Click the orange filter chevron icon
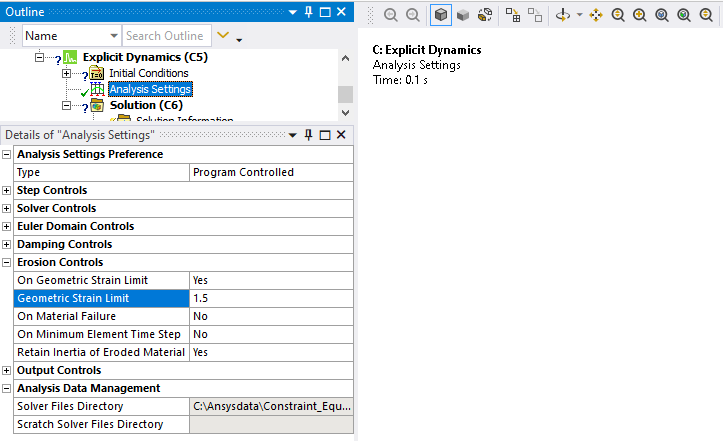The width and height of the screenshot is (723, 441). (223, 35)
